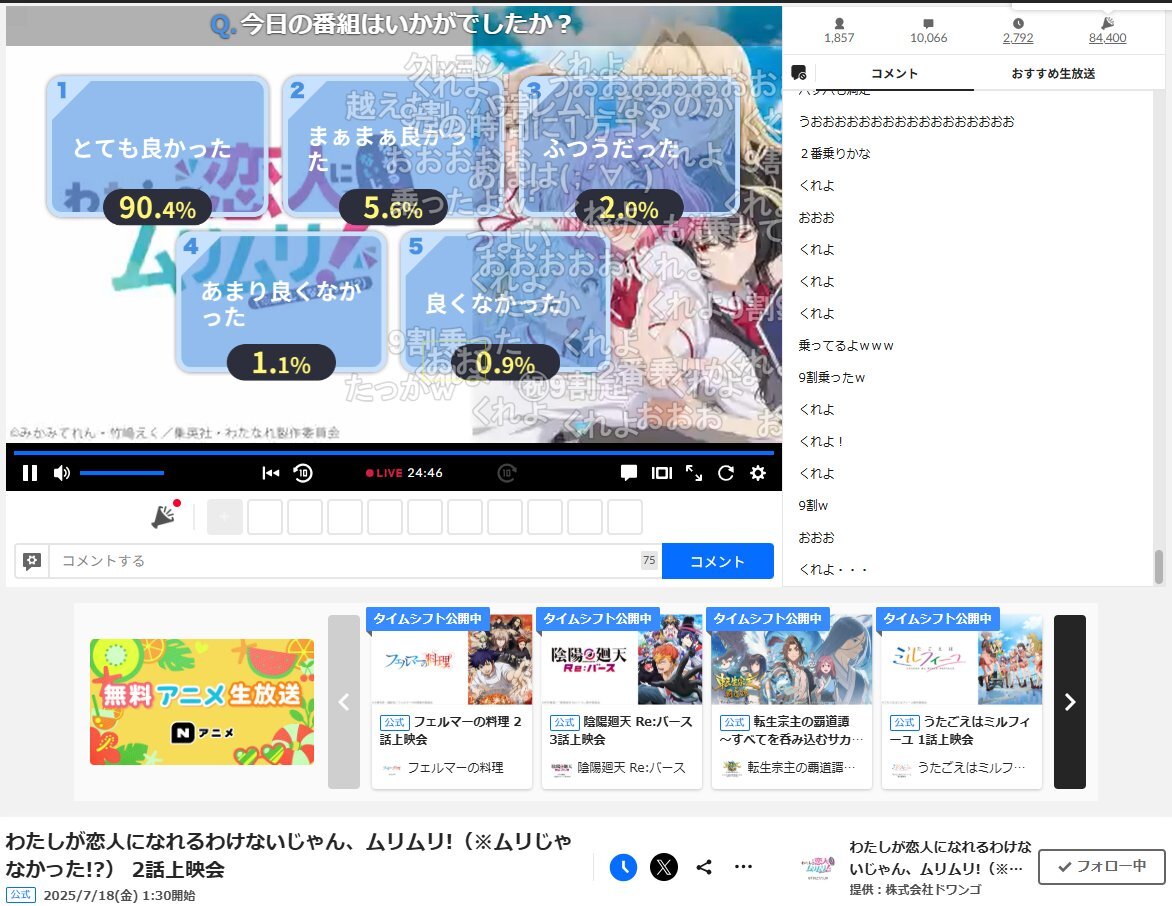Pause the live video playback
The image size is (1172, 906).
[30, 472]
